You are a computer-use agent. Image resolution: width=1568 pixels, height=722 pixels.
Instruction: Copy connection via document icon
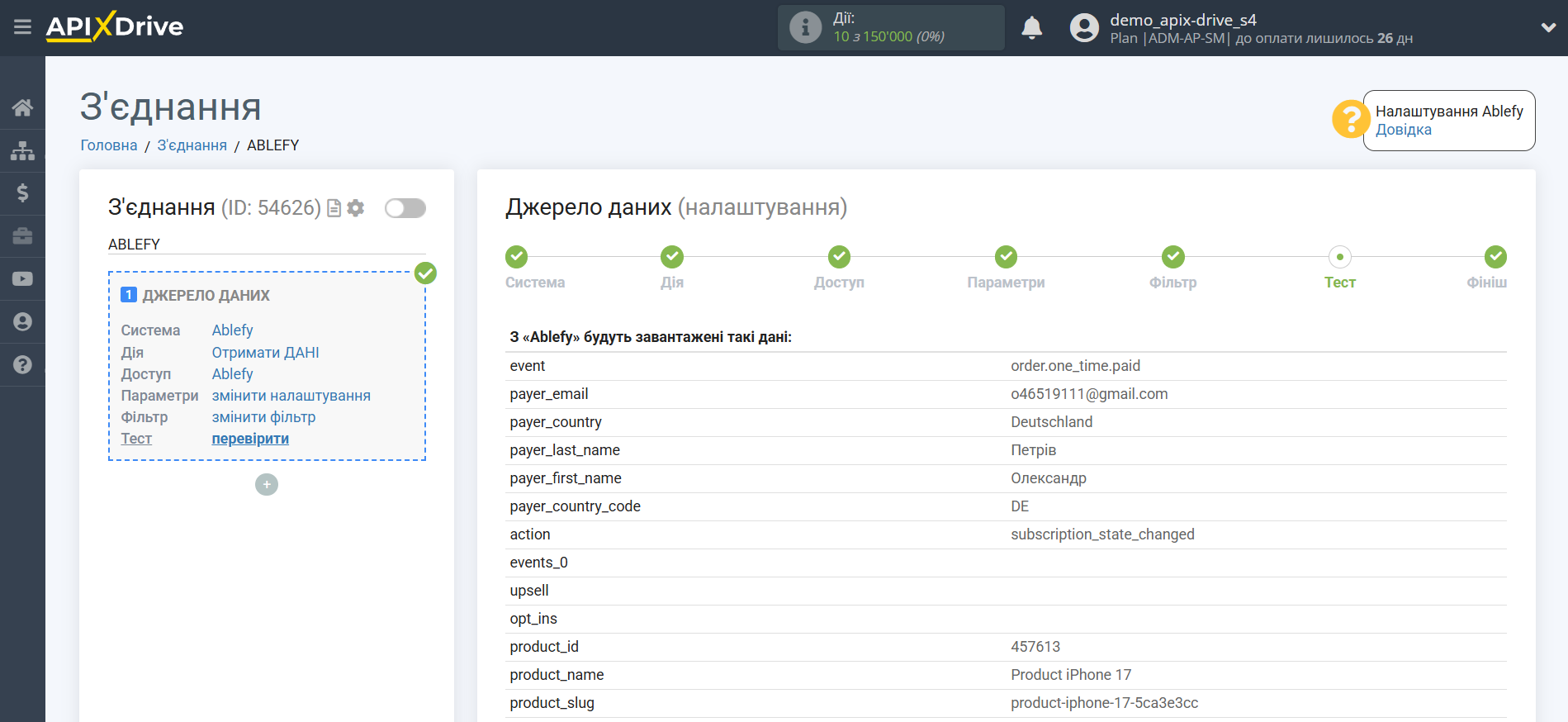(334, 208)
